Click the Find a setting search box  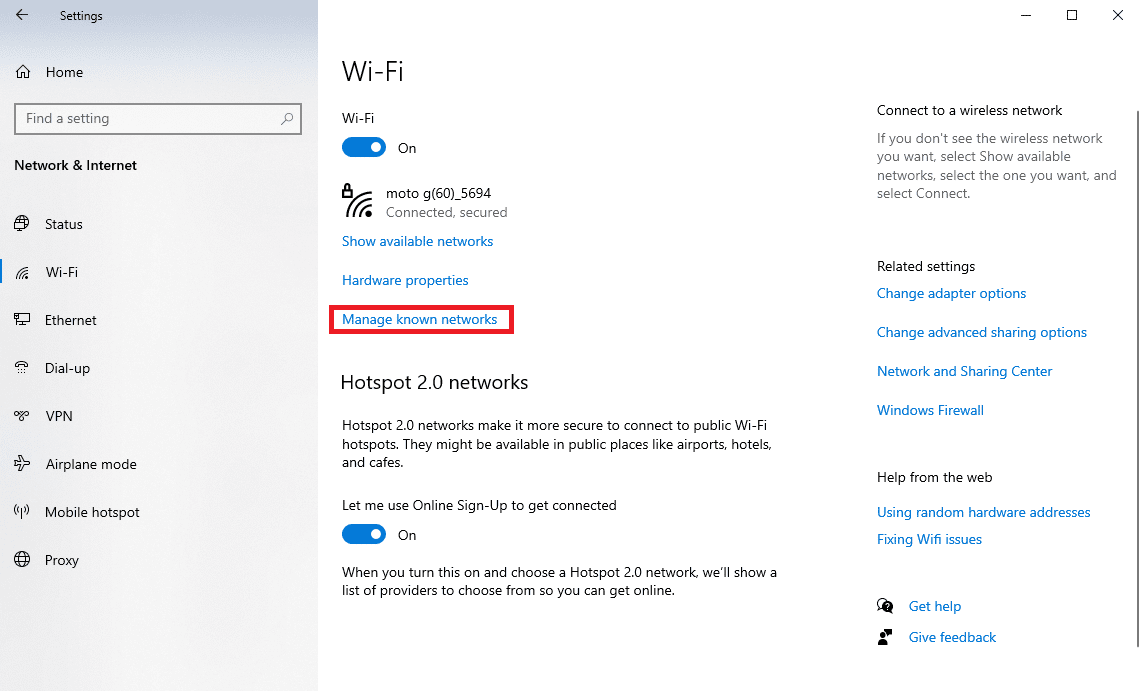[x=158, y=119]
